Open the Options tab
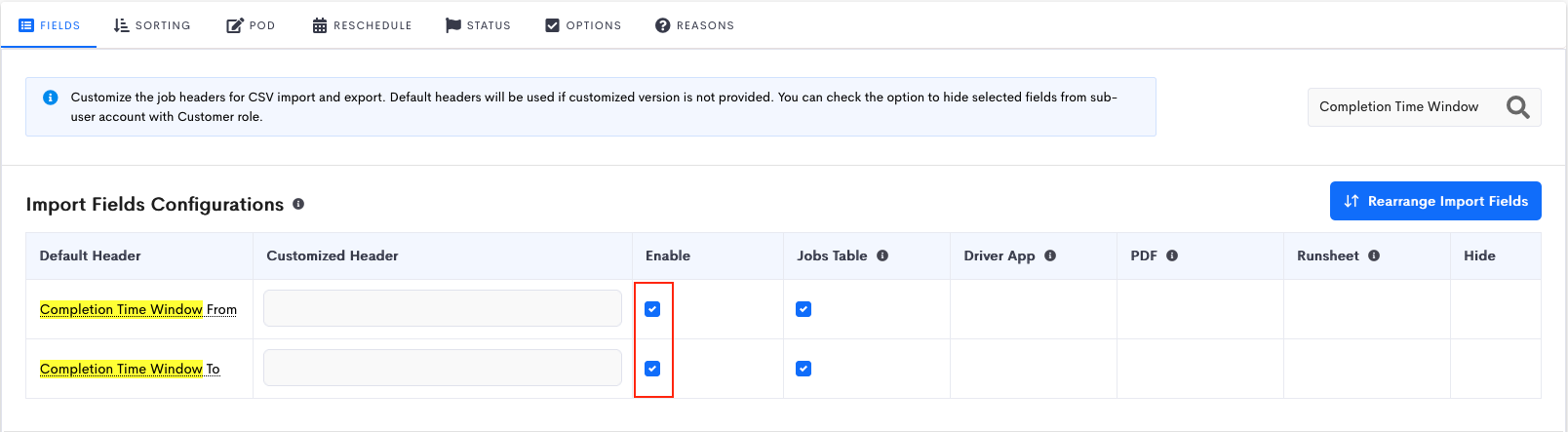Screen dimensions: 1568x432 (x=583, y=25)
